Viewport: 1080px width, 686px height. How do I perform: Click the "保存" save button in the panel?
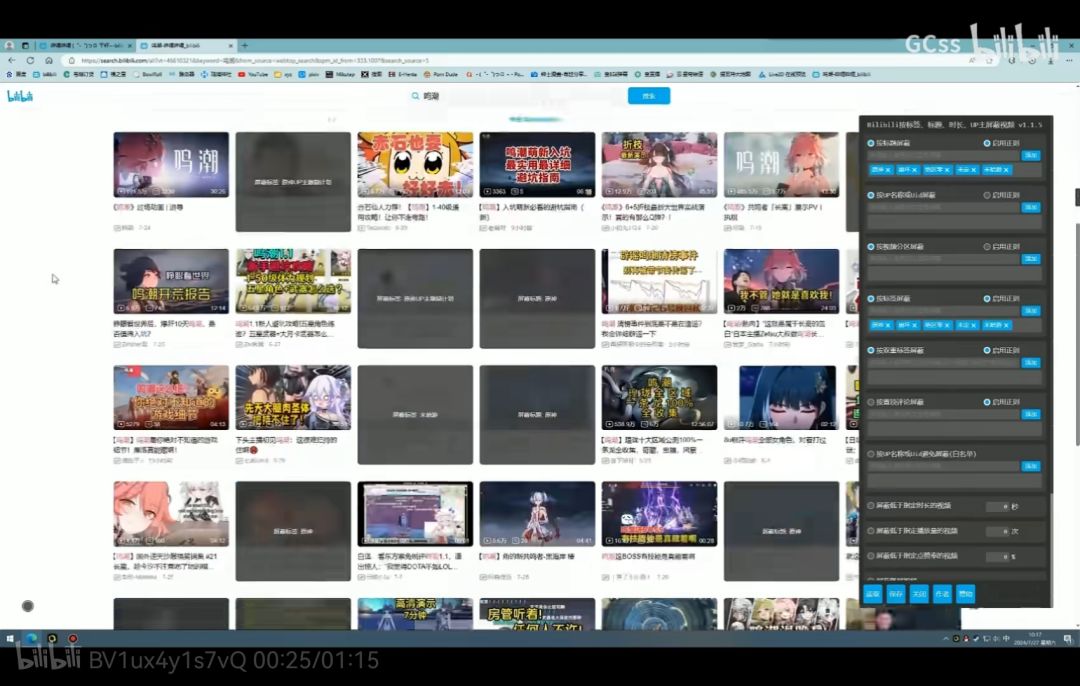[895, 594]
